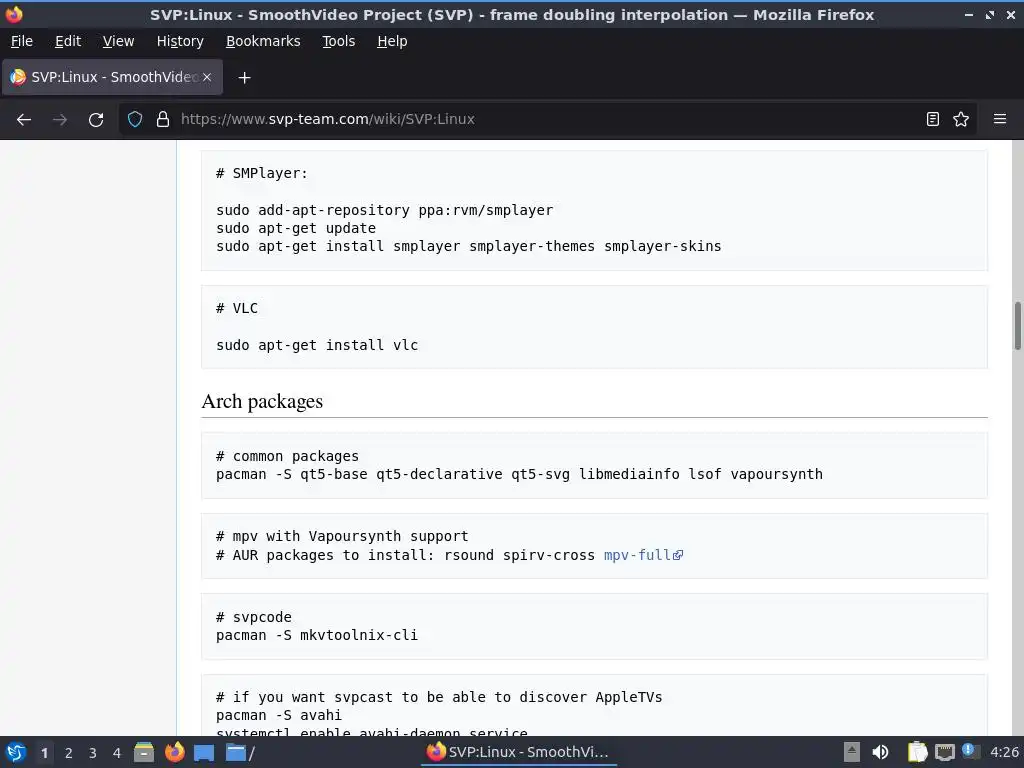Switch to workspace 4
The width and height of the screenshot is (1024, 768).
coord(117,753)
